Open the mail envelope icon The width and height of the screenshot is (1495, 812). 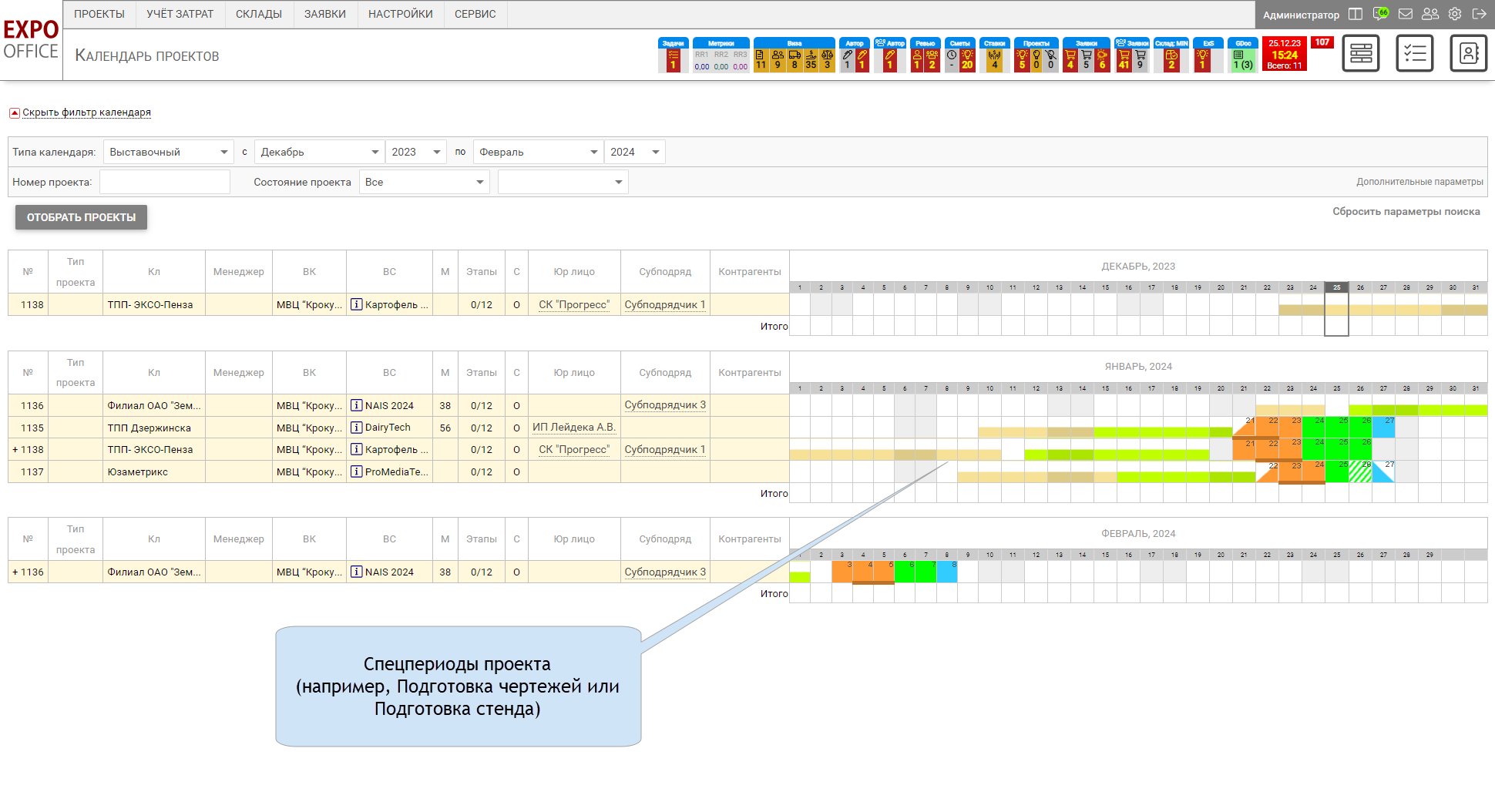[x=1406, y=14]
